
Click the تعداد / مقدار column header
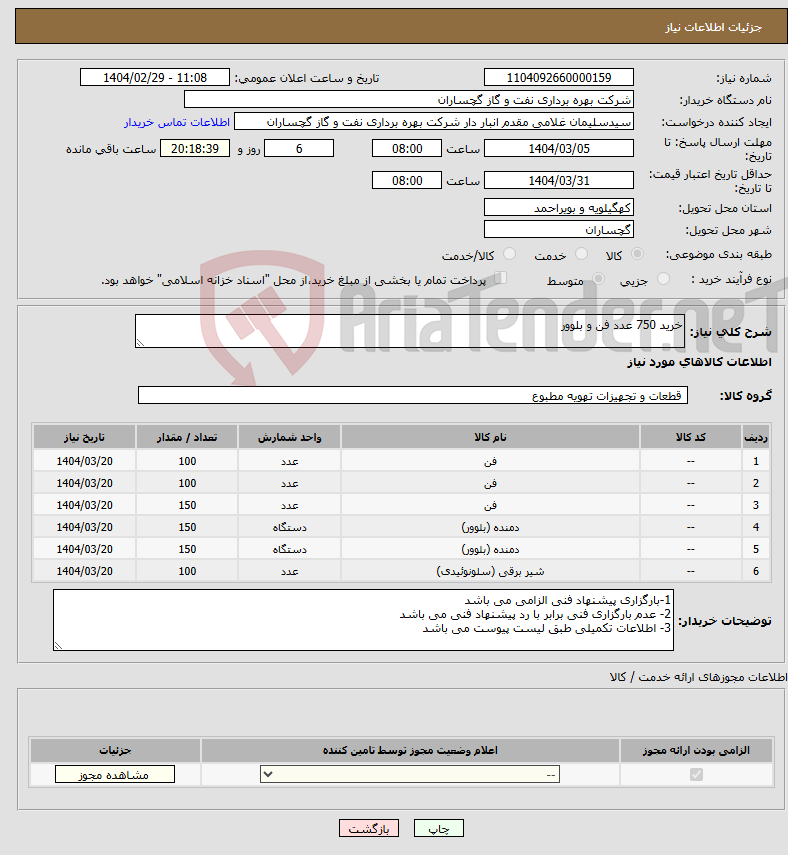click(187, 437)
